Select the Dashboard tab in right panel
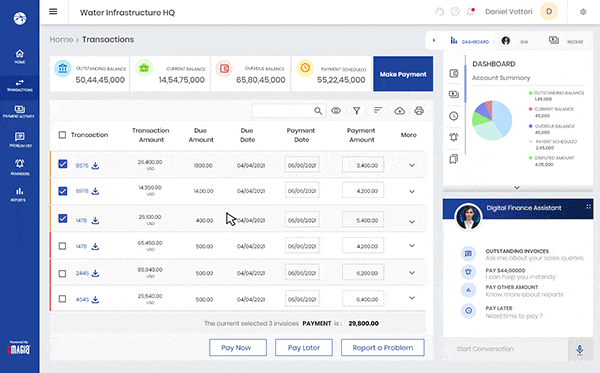 470,41
